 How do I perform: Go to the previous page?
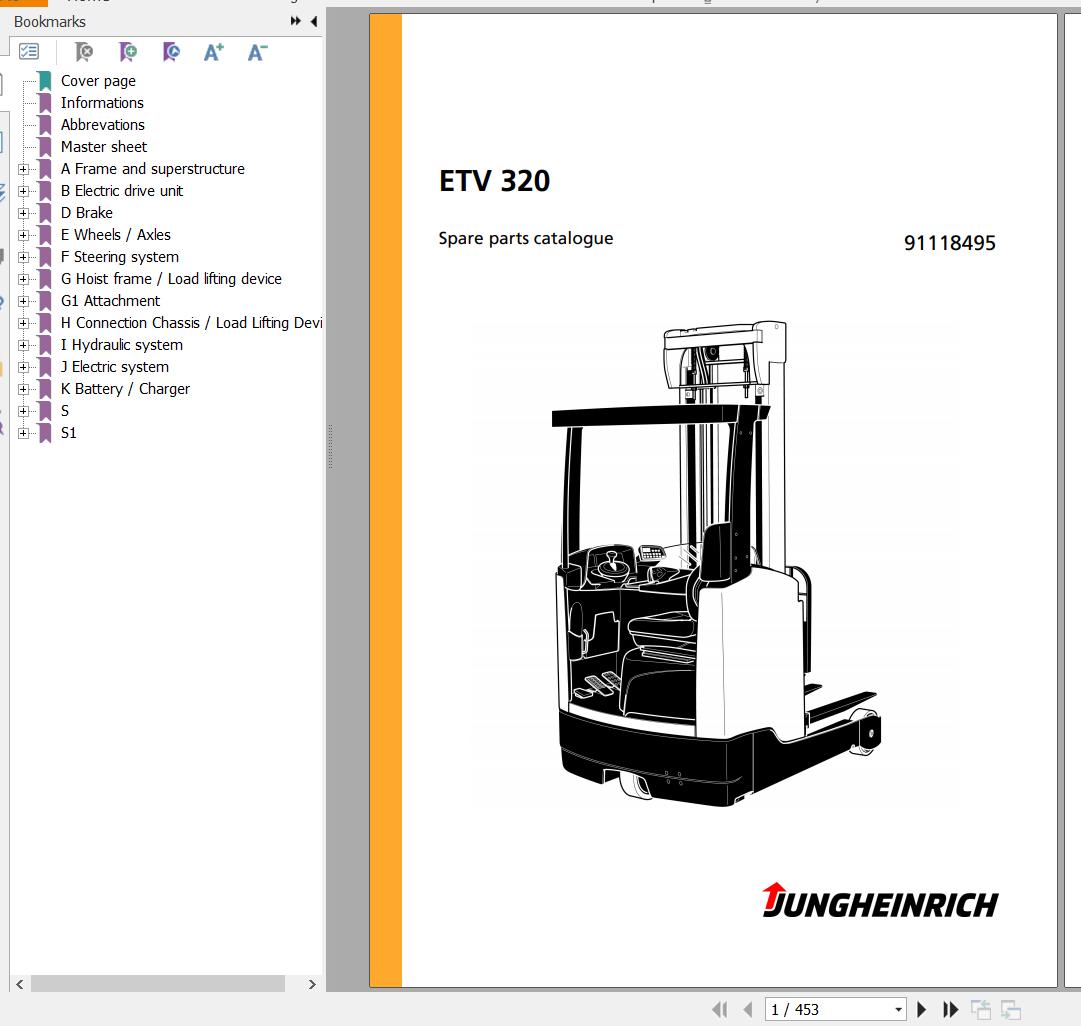[748, 1009]
